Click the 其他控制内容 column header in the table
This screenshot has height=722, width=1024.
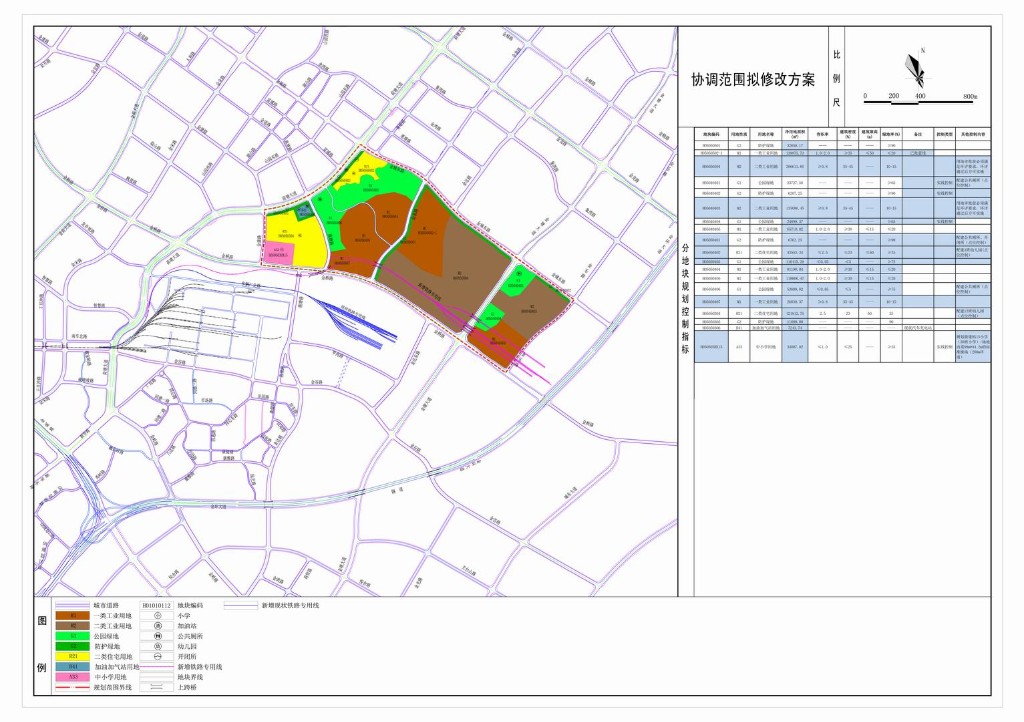pyautogui.click(x=973, y=133)
